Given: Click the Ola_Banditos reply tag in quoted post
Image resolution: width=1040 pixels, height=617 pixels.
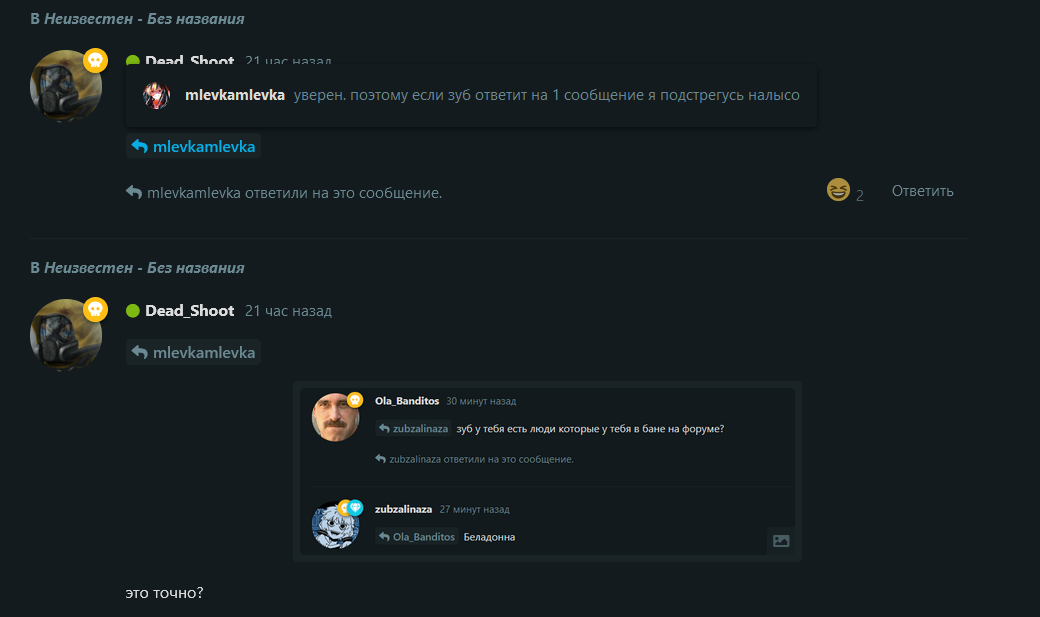Looking at the screenshot, I should coord(417,537).
